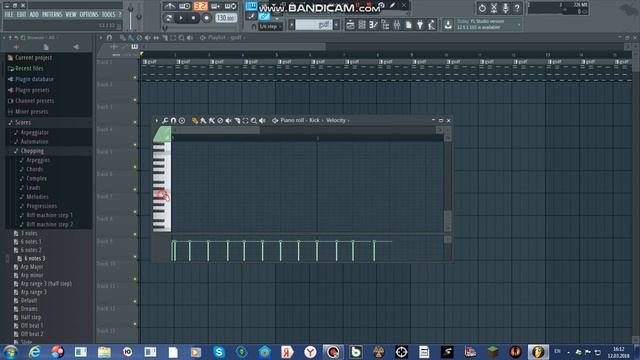Click the download update icon
The height and width of the screenshot is (360, 640).
(448, 25)
